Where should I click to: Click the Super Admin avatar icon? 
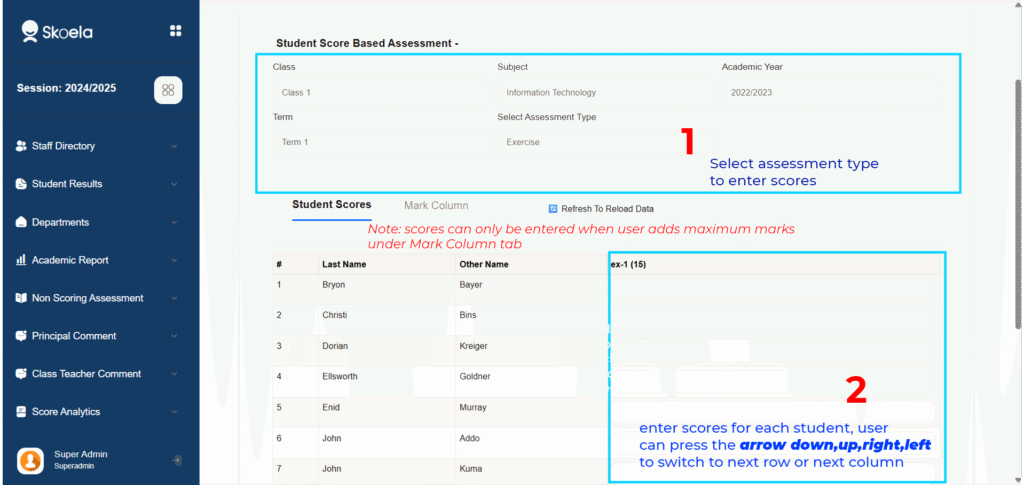(x=32, y=460)
